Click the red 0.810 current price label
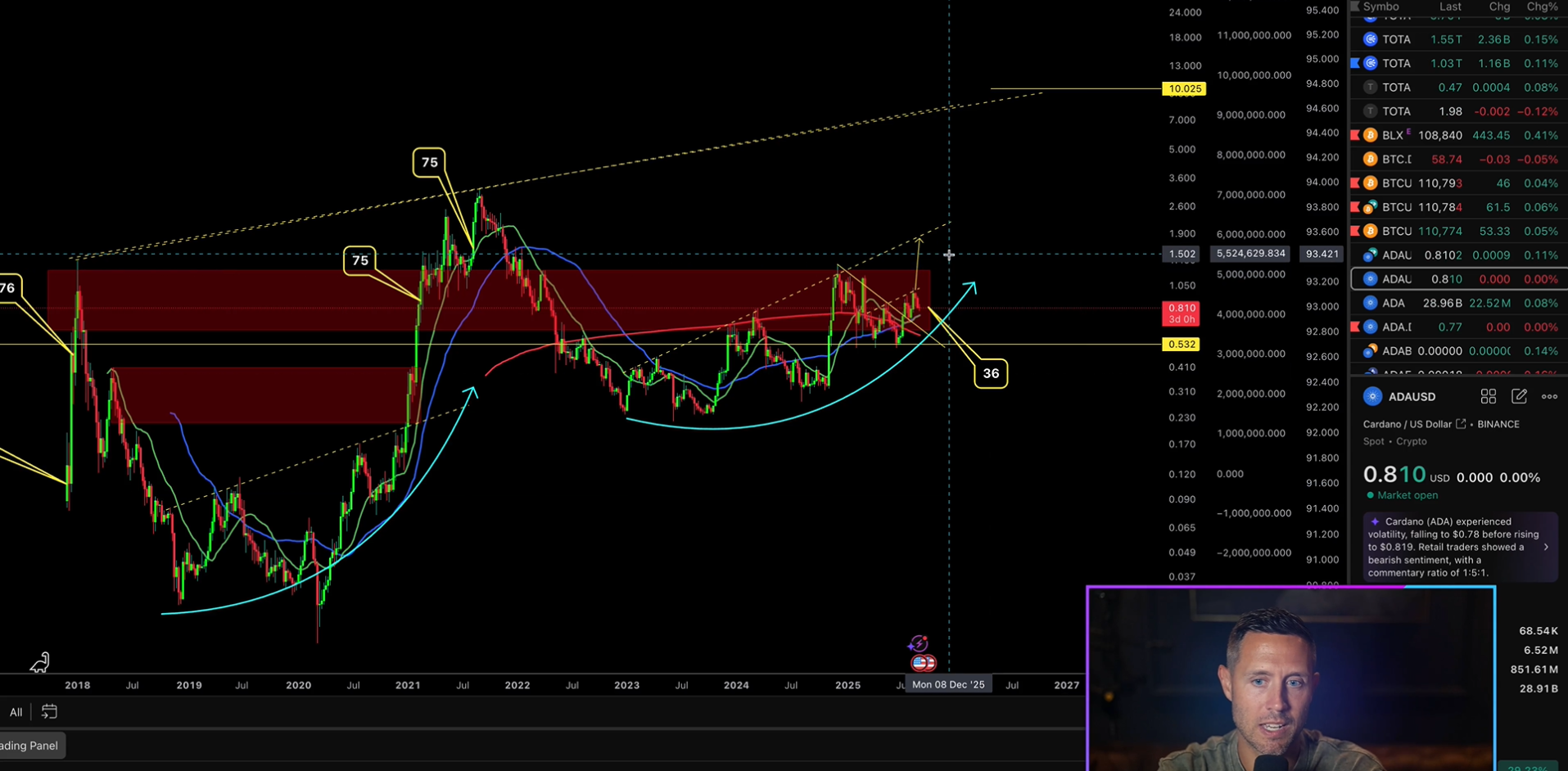 tap(1181, 313)
